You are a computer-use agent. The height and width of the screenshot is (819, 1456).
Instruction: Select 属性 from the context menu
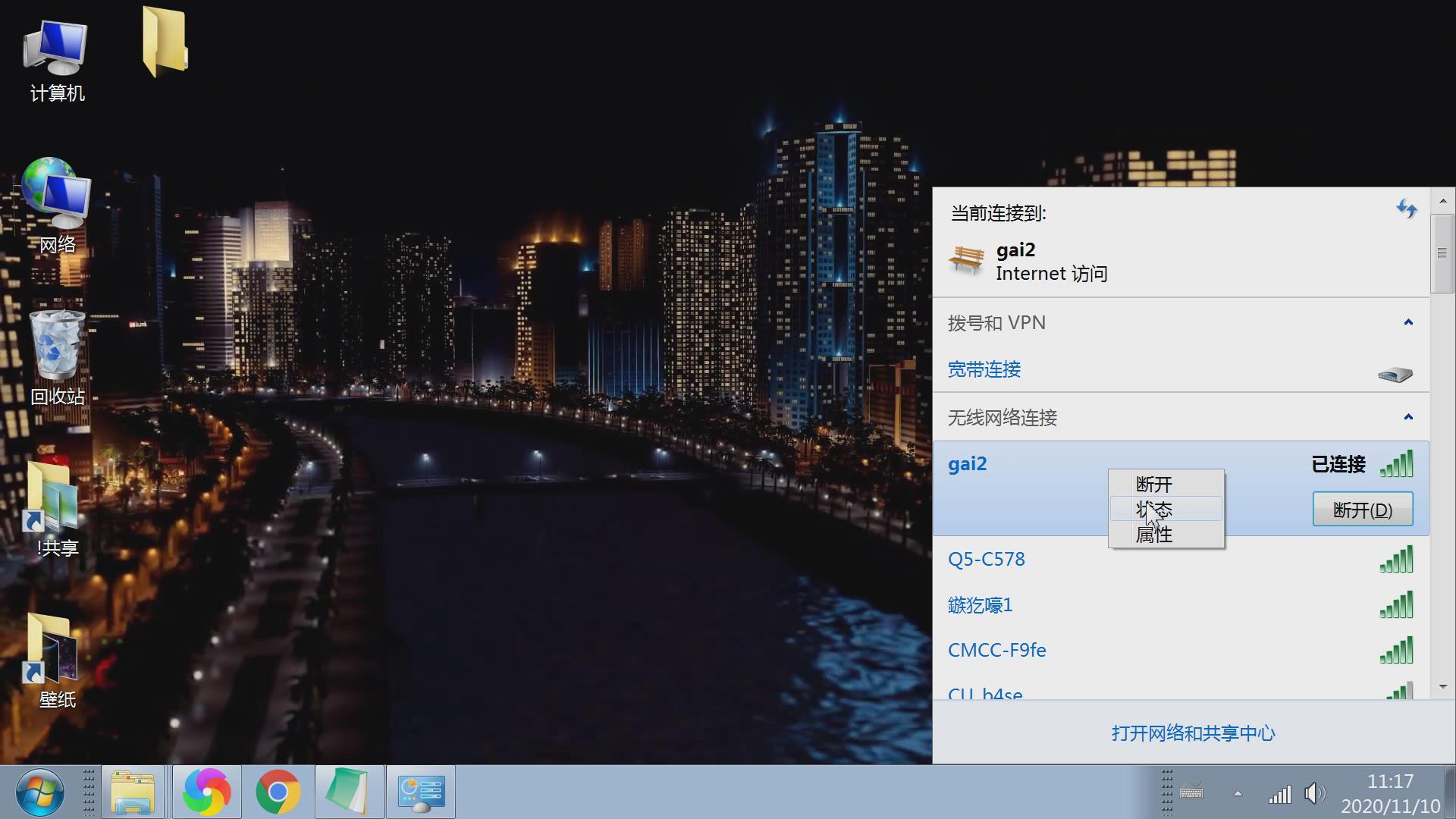tap(1153, 535)
